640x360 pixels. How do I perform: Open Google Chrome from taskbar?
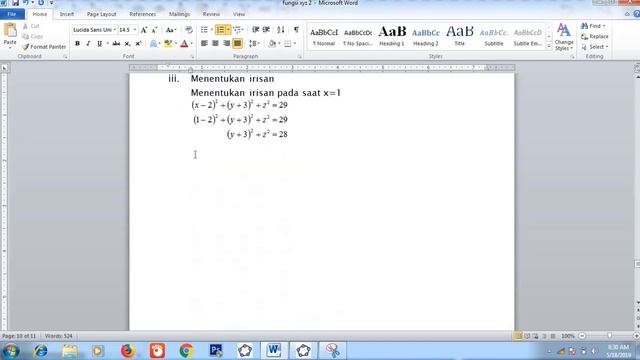tap(187, 351)
